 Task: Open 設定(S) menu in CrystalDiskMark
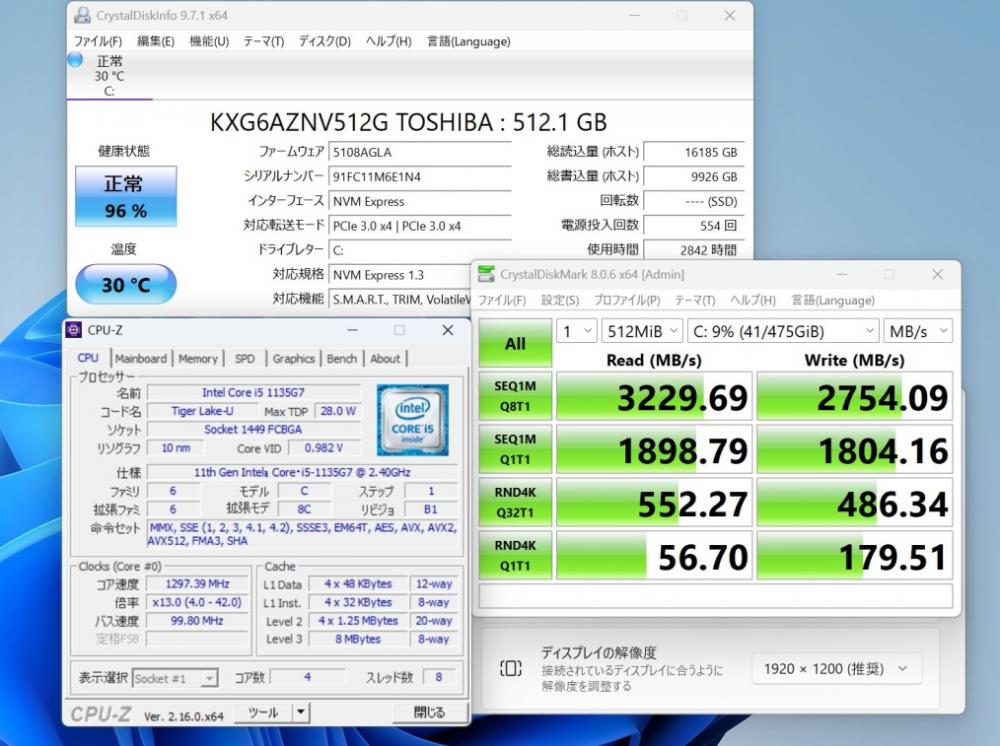(560, 300)
